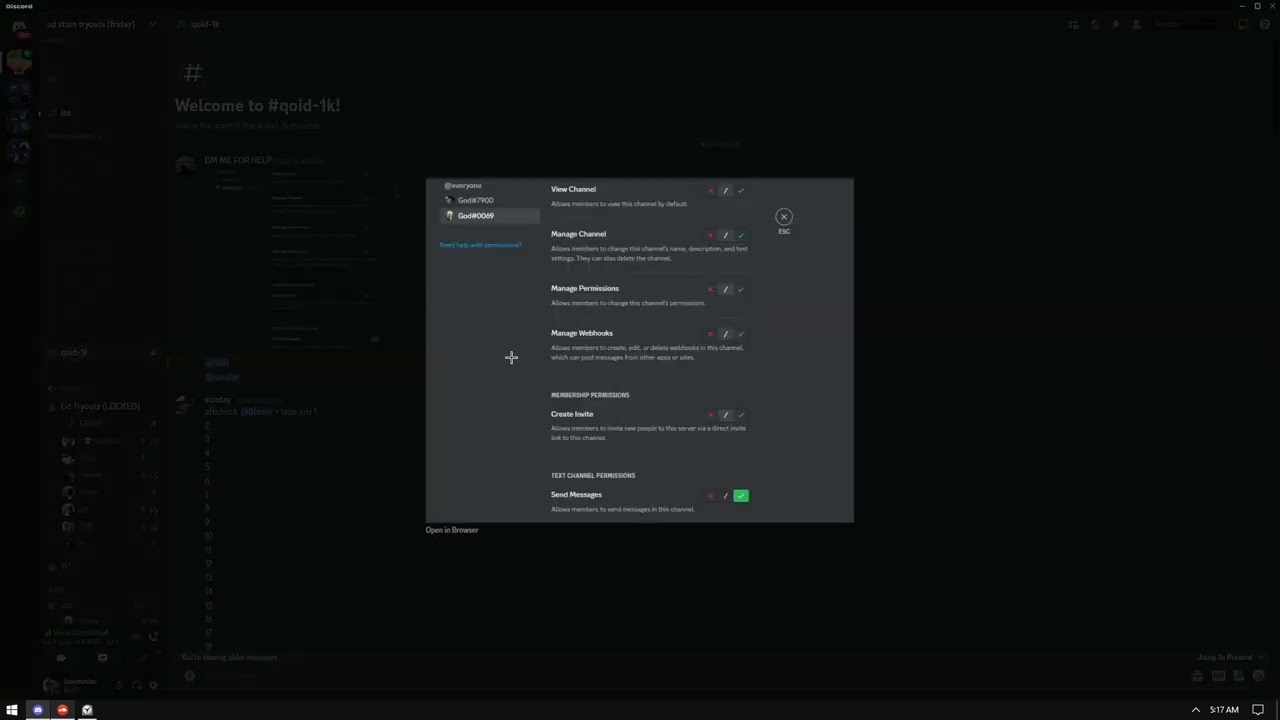1280x720 pixels.
Task: Disconnect from voice with the phone icon
Action: pos(153,636)
